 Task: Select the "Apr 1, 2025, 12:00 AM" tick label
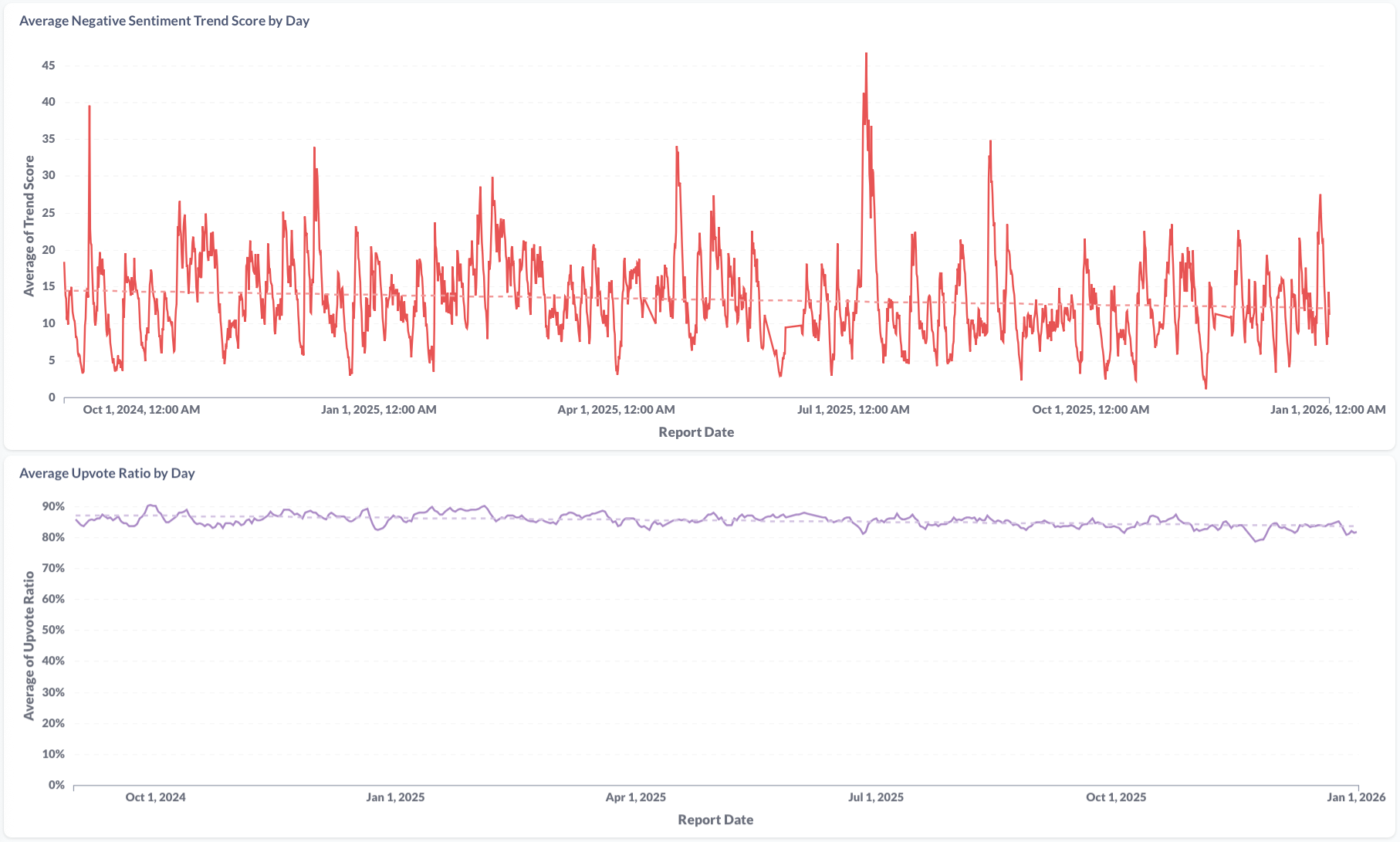616,410
